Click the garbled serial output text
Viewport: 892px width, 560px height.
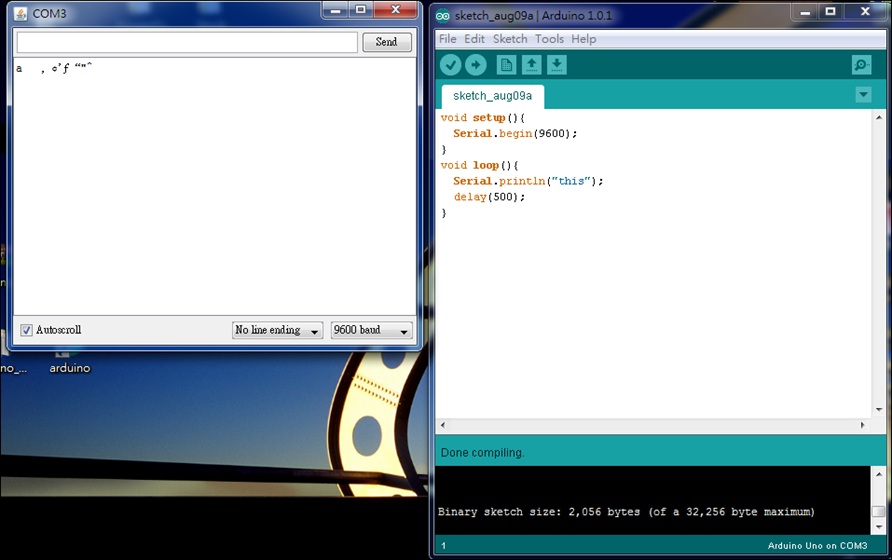click(x=54, y=68)
